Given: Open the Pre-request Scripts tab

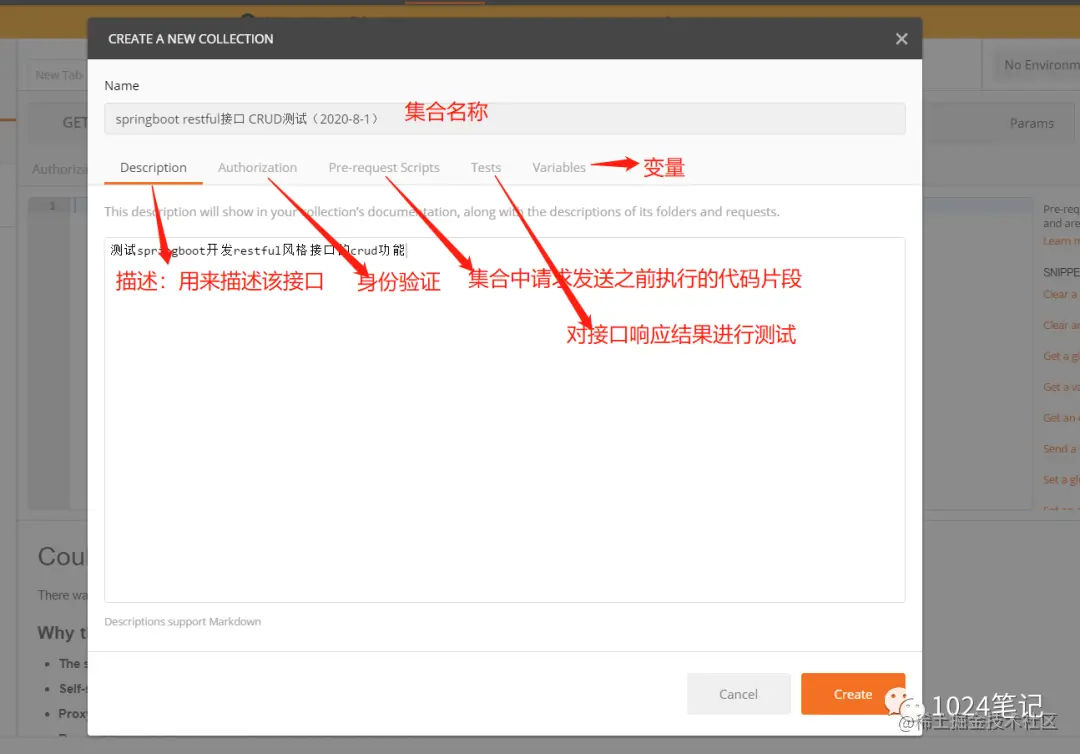Looking at the screenshot, I should (x=384, y=167).
